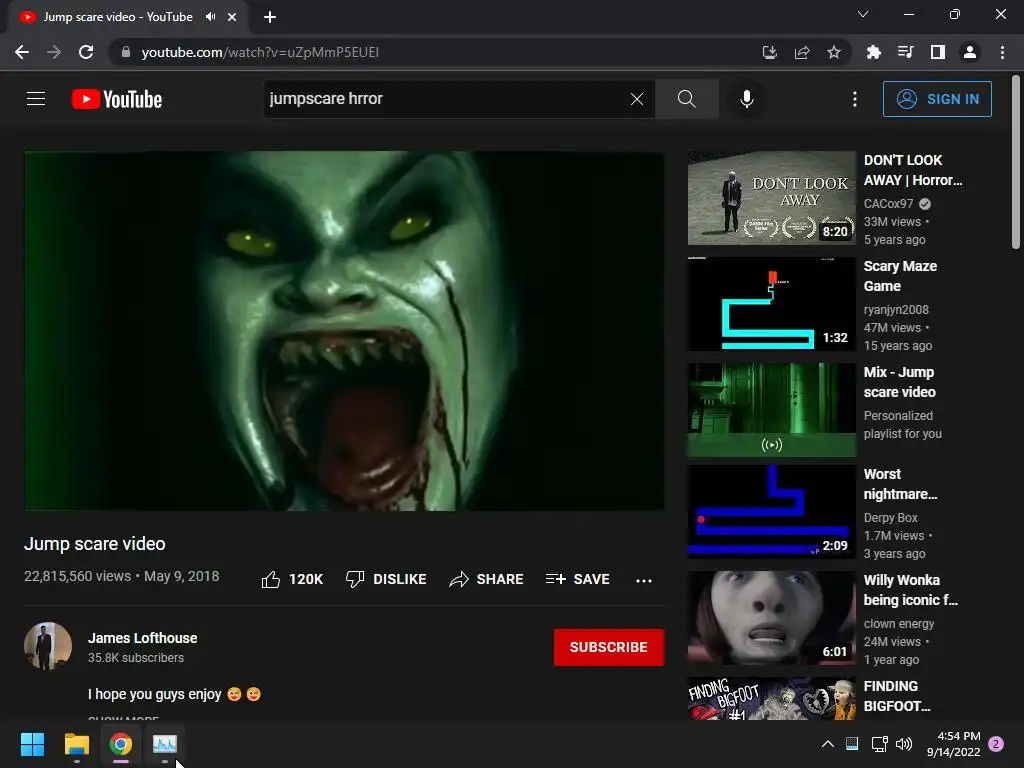Click the Chrome taskbar icon
1024x768 pixels.
tap(121, 744)
